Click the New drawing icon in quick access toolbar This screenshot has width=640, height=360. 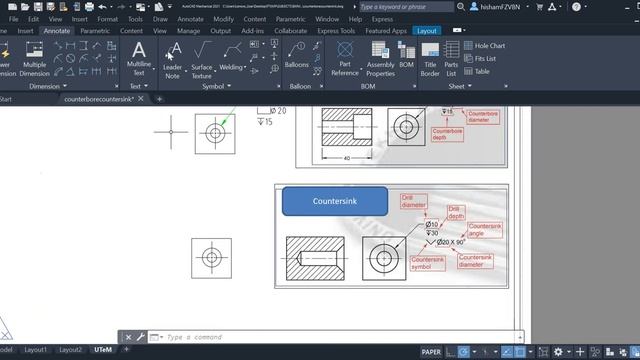coord(13,7)
